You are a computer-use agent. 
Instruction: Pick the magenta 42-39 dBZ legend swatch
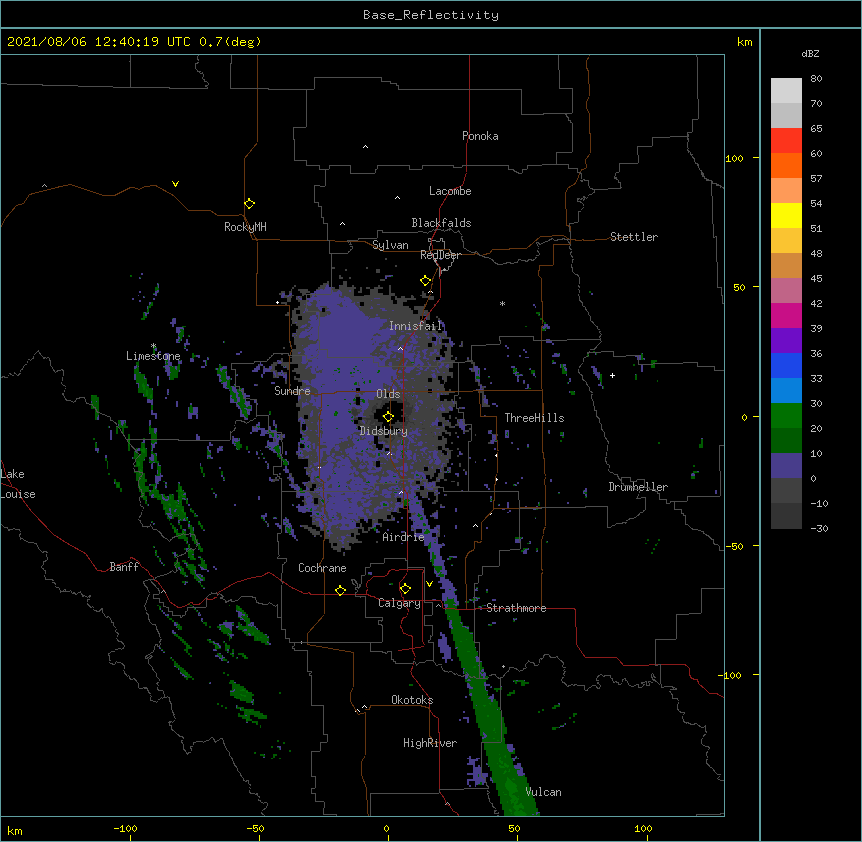[x=786, y=315]
